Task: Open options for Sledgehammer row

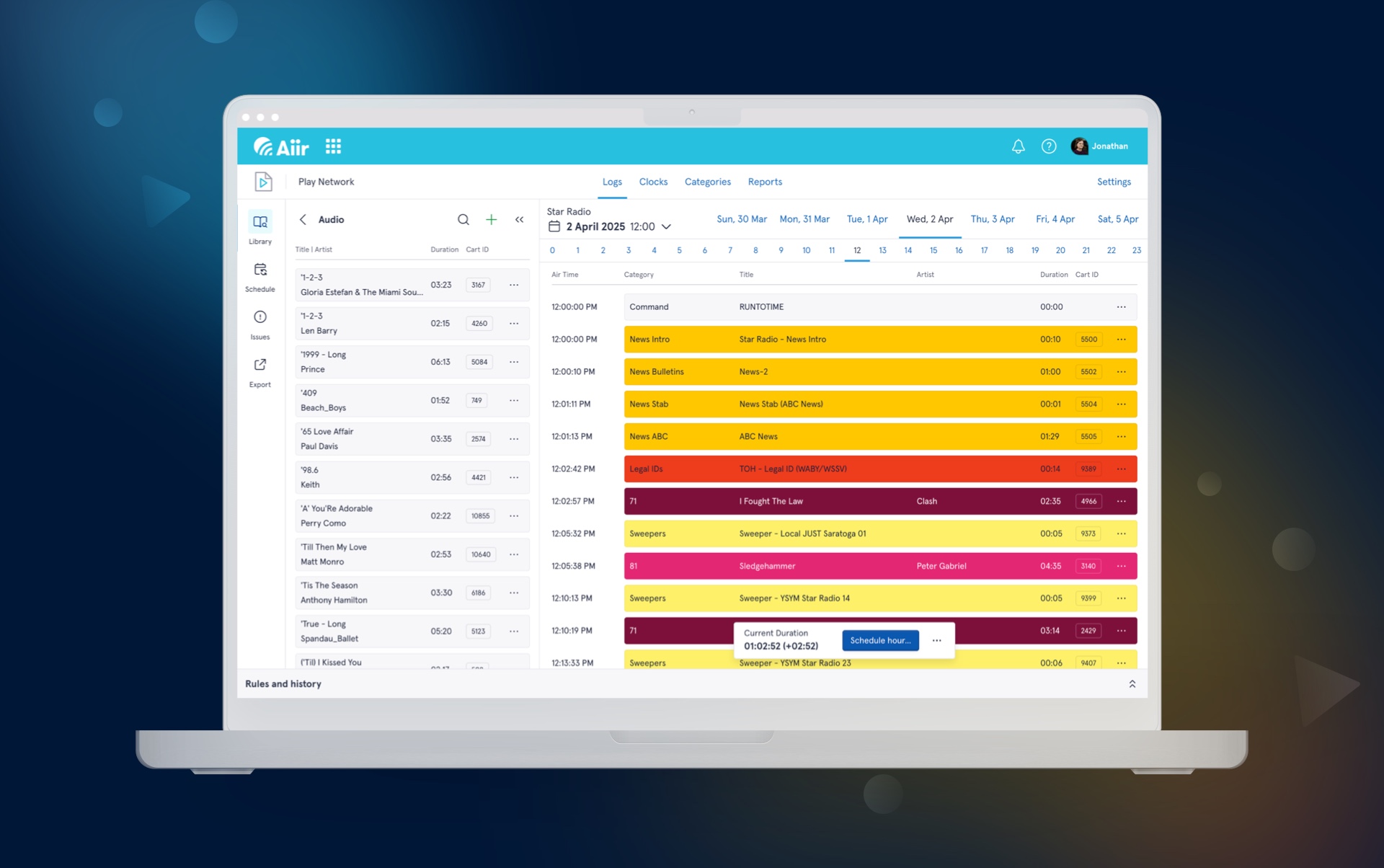Action: pos(1122,566)
